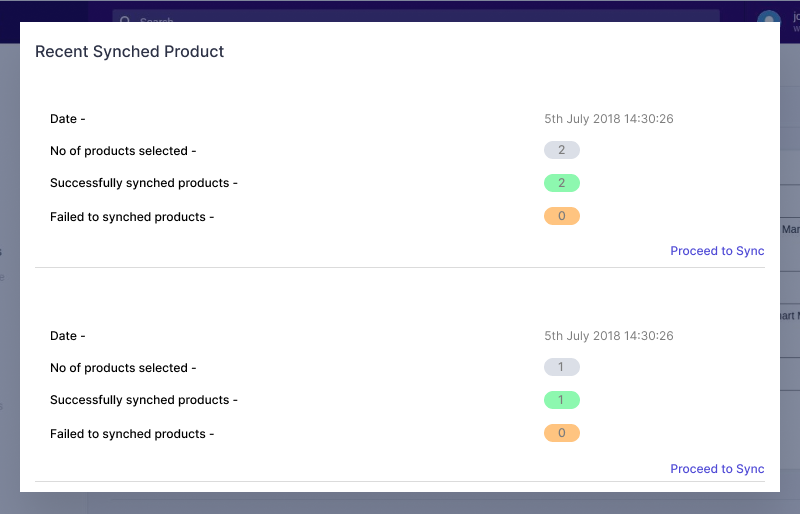Click the green badge showing 1 synched product
Screen dimensions: 800x514
coord(562,400)
